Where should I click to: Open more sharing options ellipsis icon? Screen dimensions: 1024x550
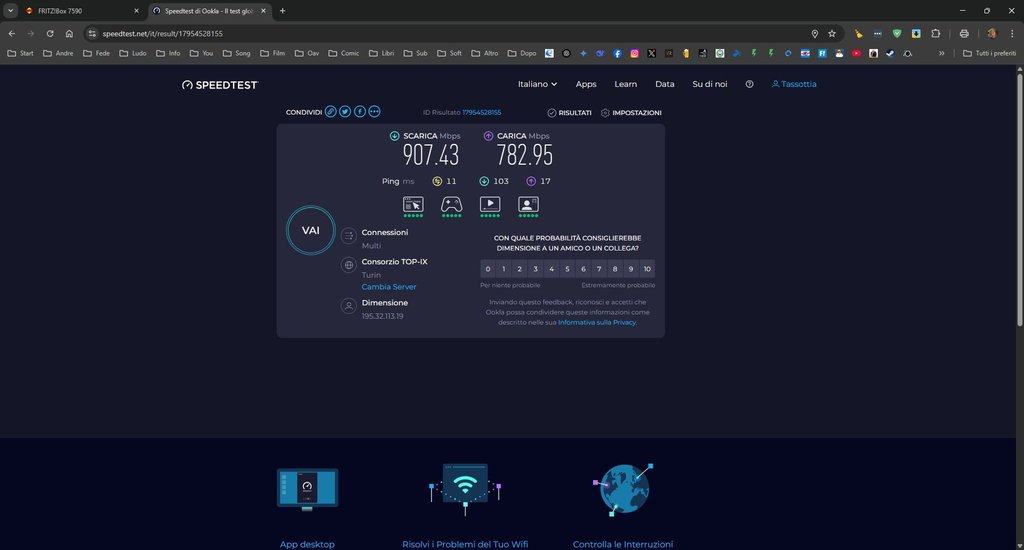(374, 112)
